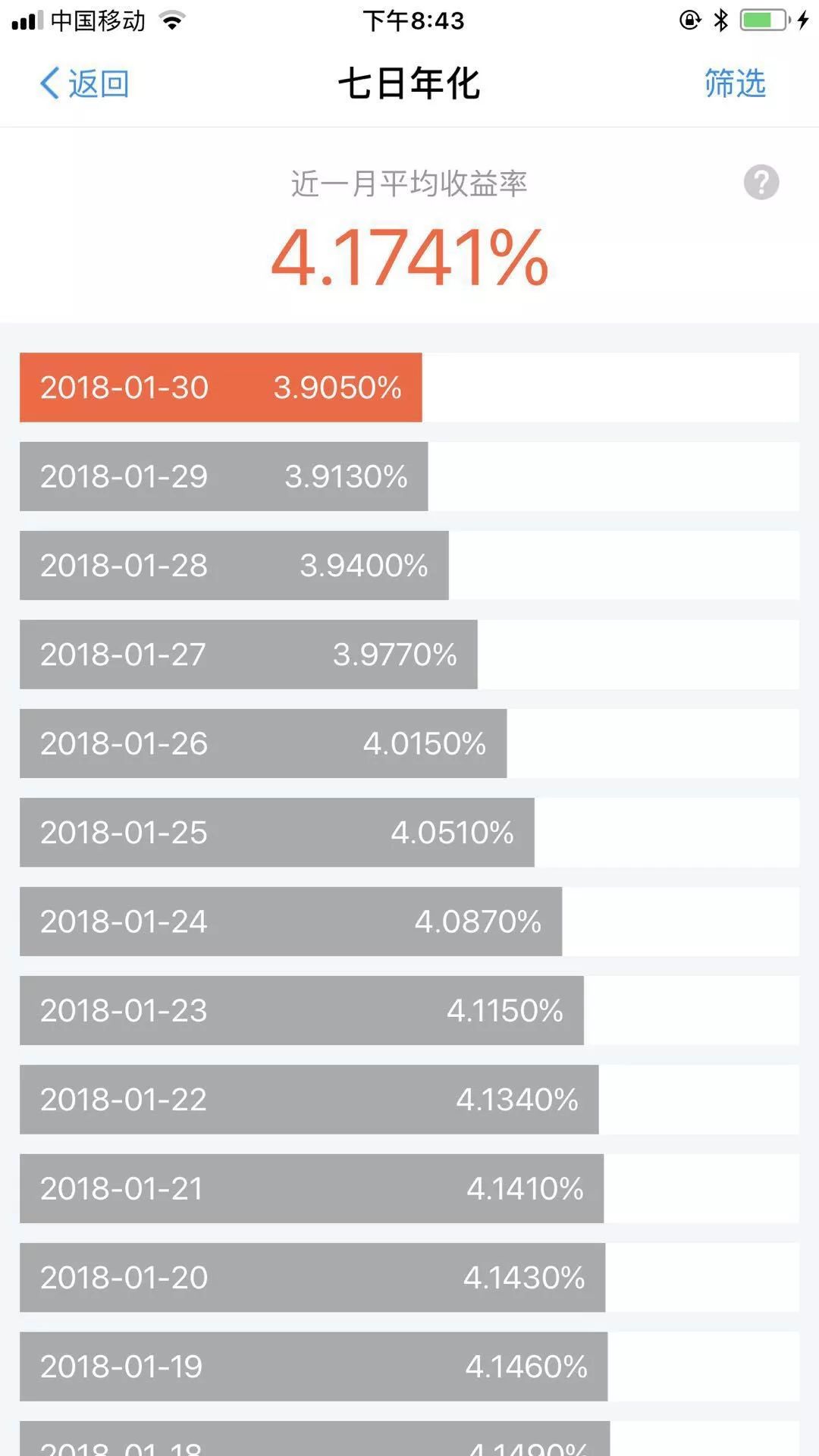Tap the battery icon in status bar
Image resolution: width=819 pixels, height=1456 pixels.
click(x=764, y=20)
